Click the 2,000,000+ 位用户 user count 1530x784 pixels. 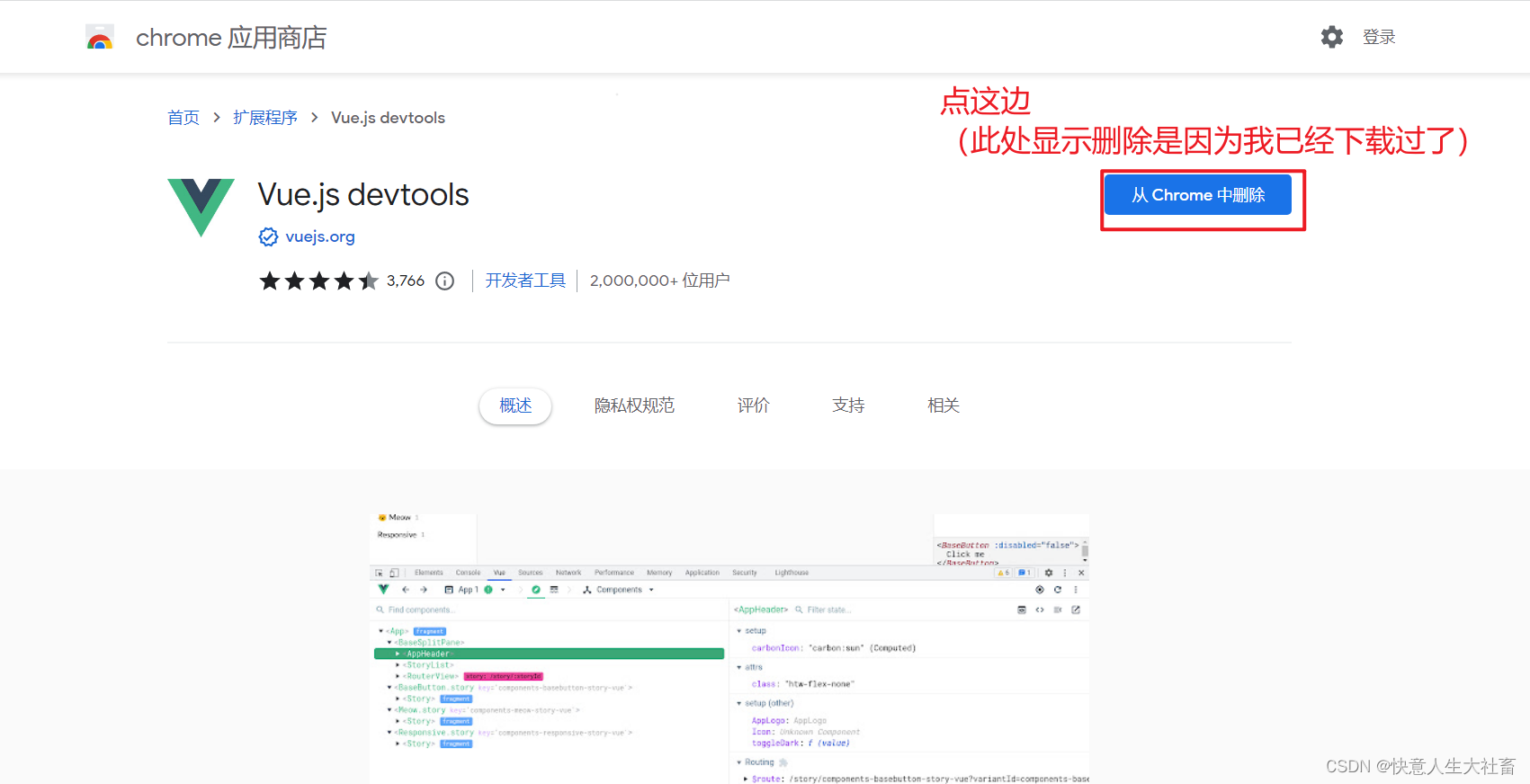659,281
